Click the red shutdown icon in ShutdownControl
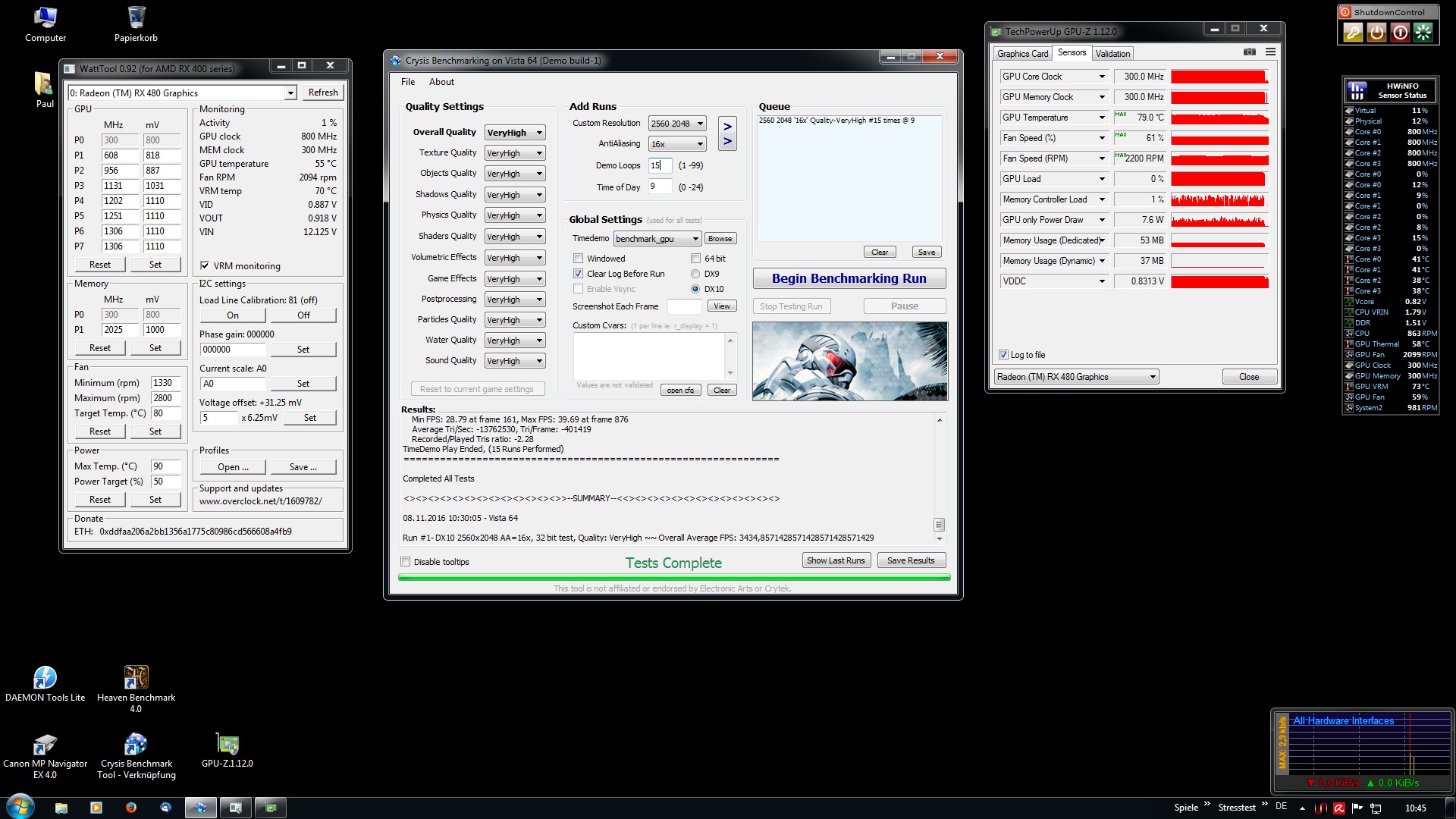Viewport: 1456px width, 819px height. pyautogui.click(x=1400, y=33)
